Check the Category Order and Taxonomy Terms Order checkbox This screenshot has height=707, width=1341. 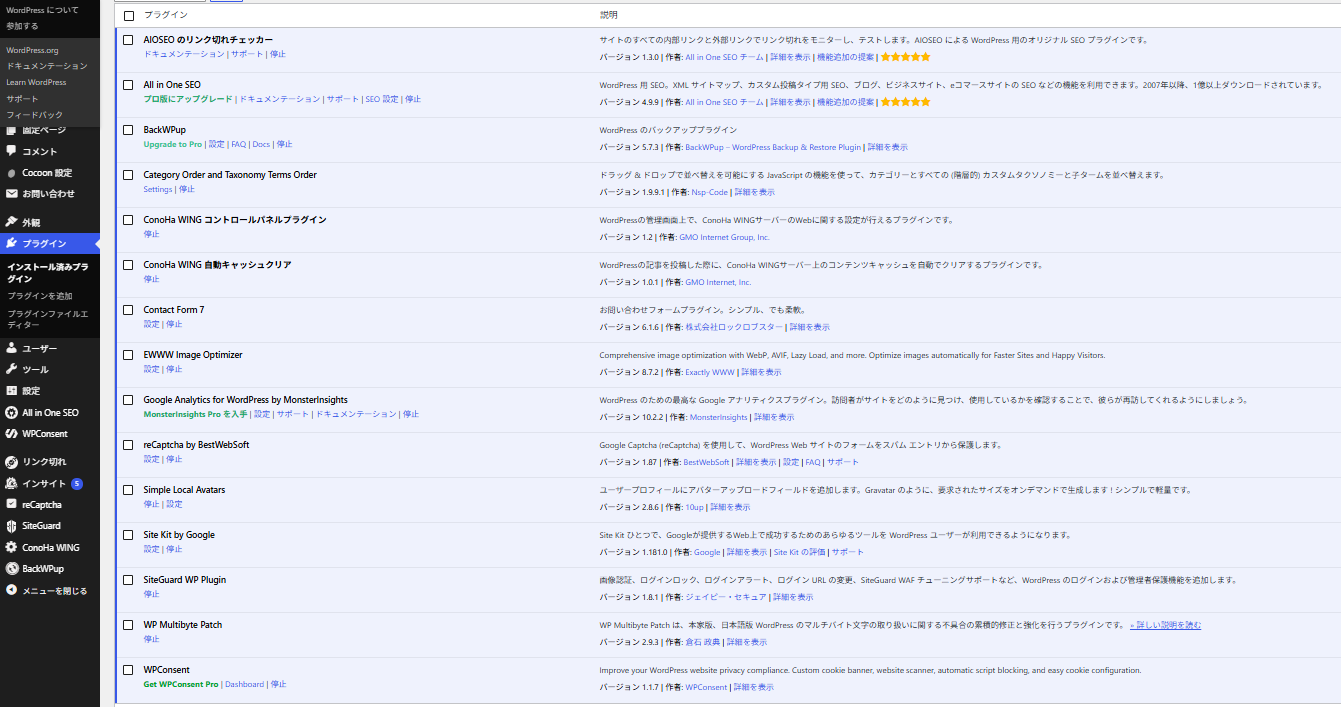pos(128,175)
